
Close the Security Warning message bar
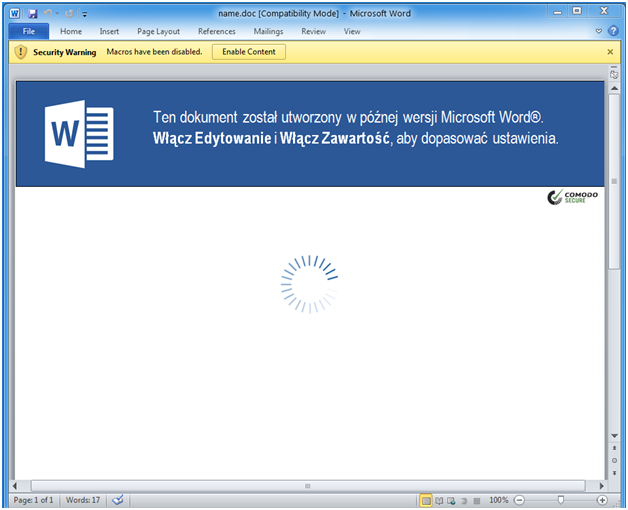click(x=611, y=51)
